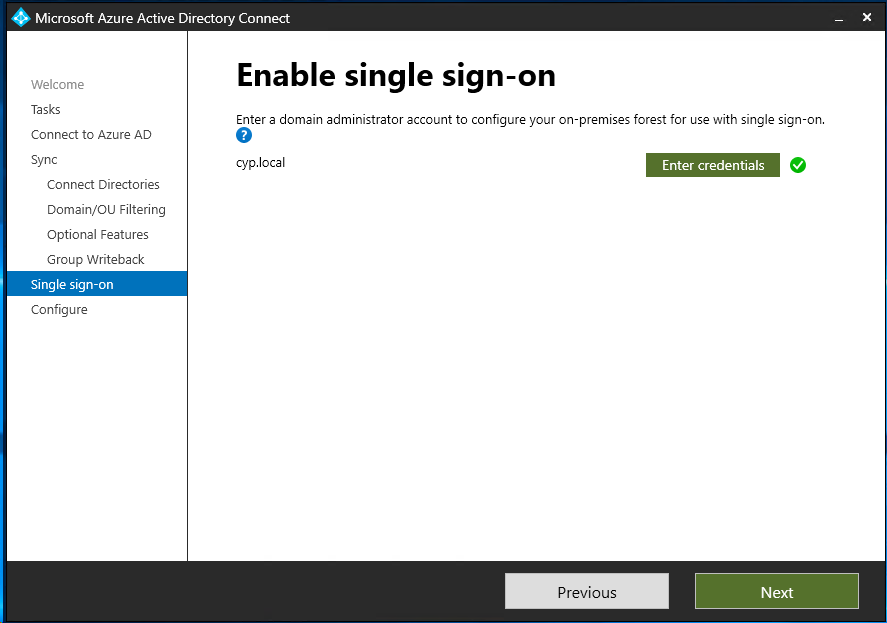This screenshot has width=887, height=623.
Task: Return to the Previous wizard page
Action: (x=587, y=591)
